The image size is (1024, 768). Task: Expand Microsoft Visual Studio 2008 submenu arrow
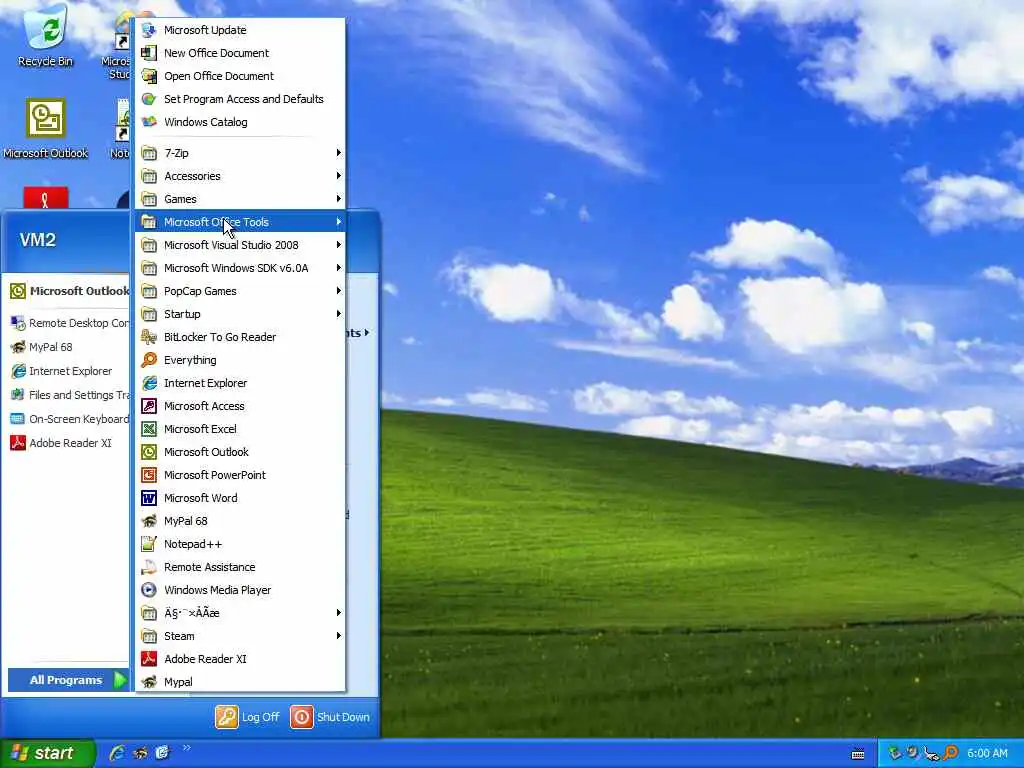[x=338, y=245]
